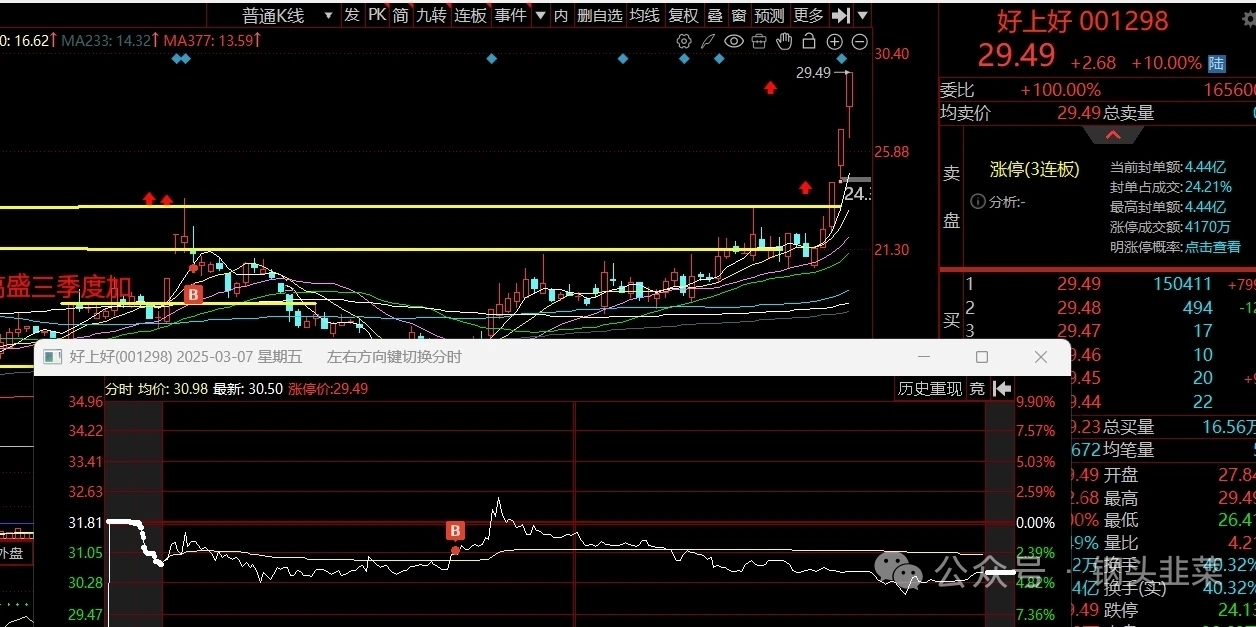This screenshot has height=627, width=1256.
Task: Click the 均价: 30.98 label in popup
Action: (x=173, y=389)
